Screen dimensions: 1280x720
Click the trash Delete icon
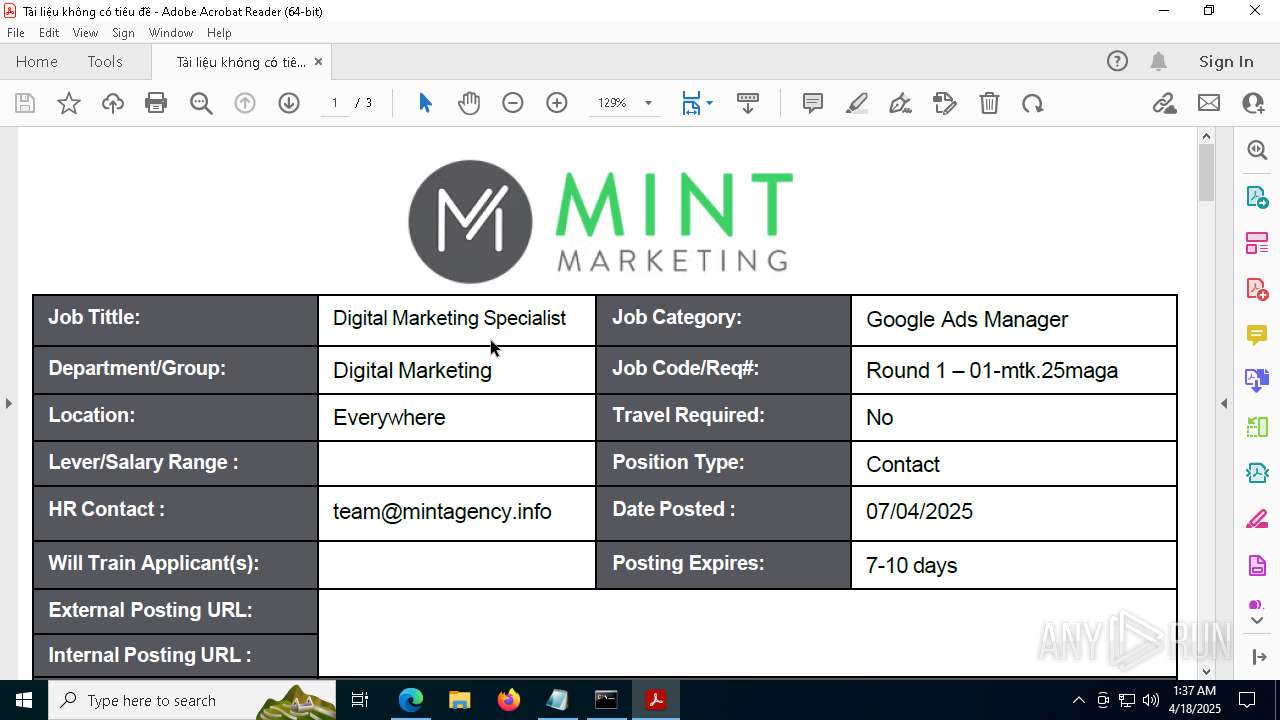click(x=989, y=103)
